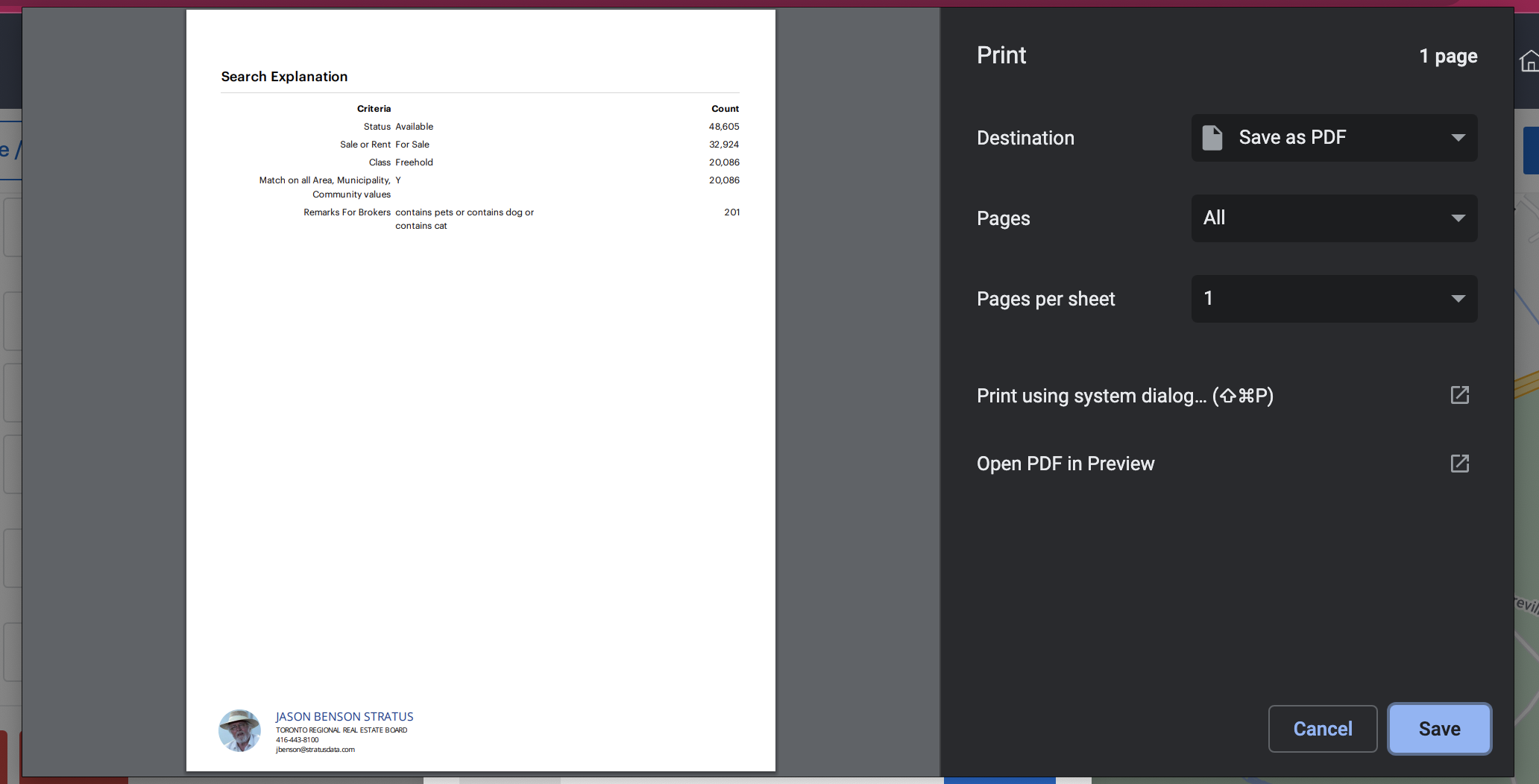Expand the Destination dropdown arrow
The image size is (1539, 784).
point(1458,138)
